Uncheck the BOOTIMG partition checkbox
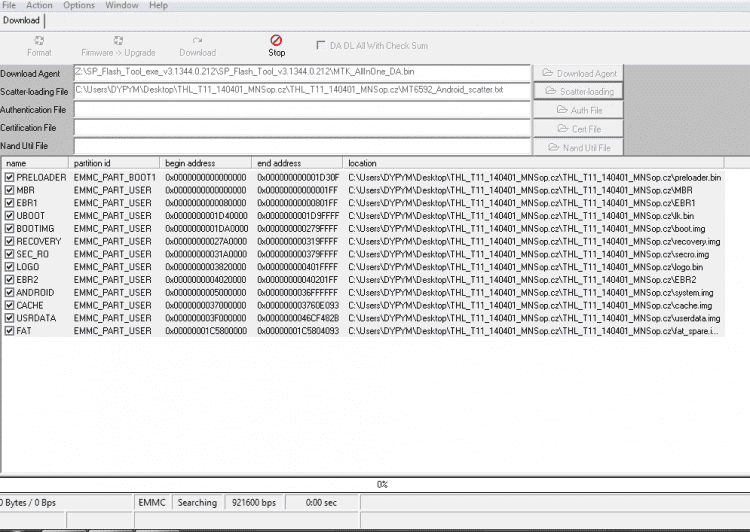This screenshot has width=750, height=532. [x=9, y=229]
